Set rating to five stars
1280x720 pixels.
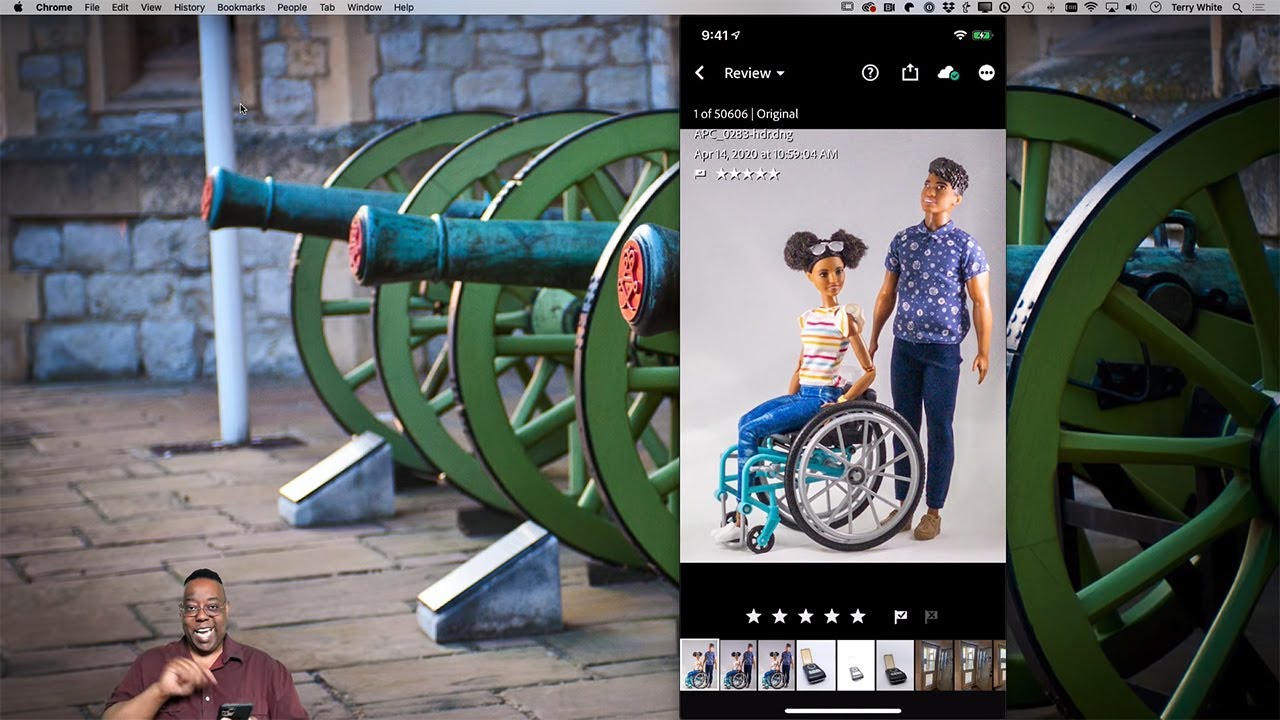point(857,616)
